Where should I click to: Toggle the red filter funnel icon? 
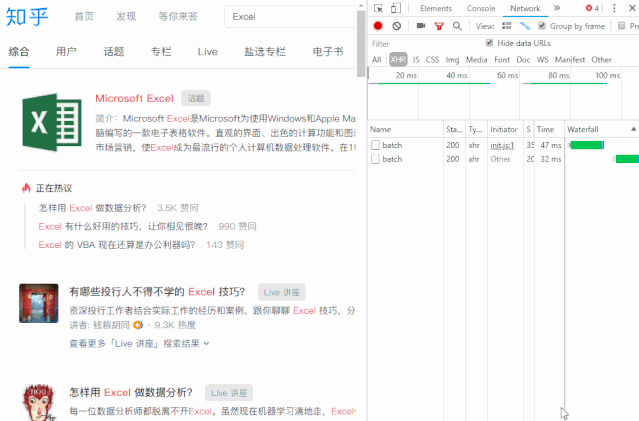[439, 26]
